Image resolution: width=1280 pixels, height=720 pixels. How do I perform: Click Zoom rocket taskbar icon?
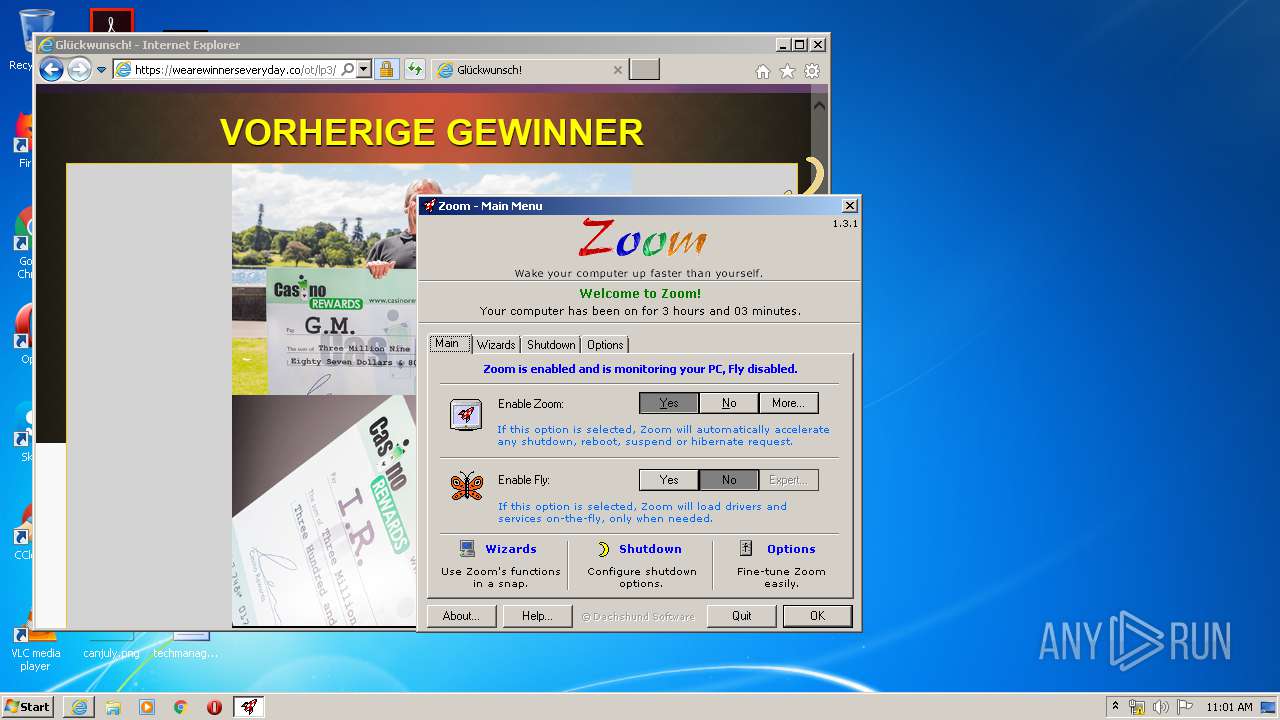coord(249,707)
